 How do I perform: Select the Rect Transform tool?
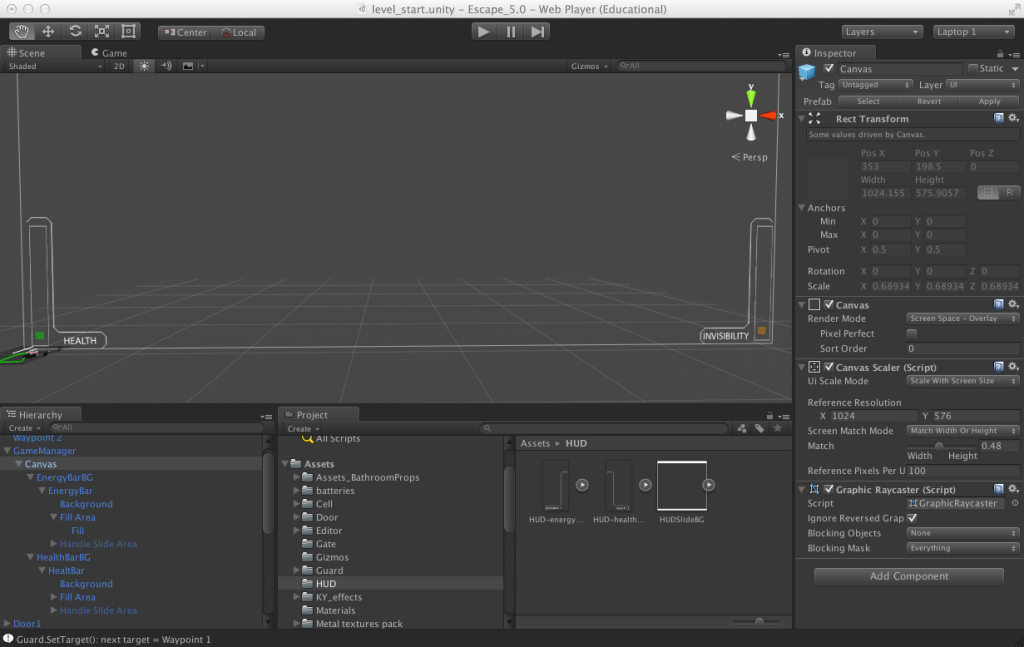click(x=127, y=31)
